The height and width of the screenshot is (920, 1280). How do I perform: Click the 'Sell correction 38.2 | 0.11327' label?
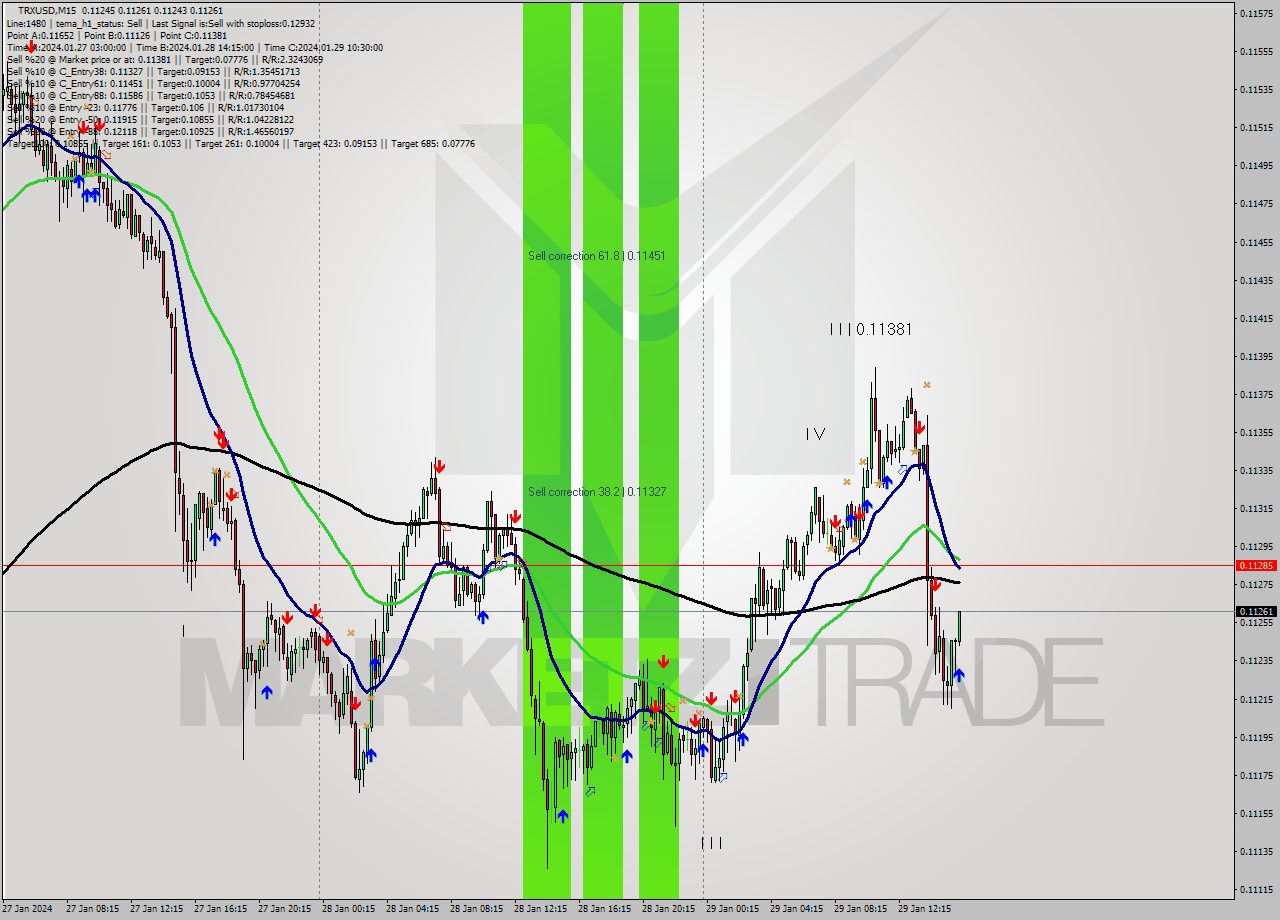point(597,492)
